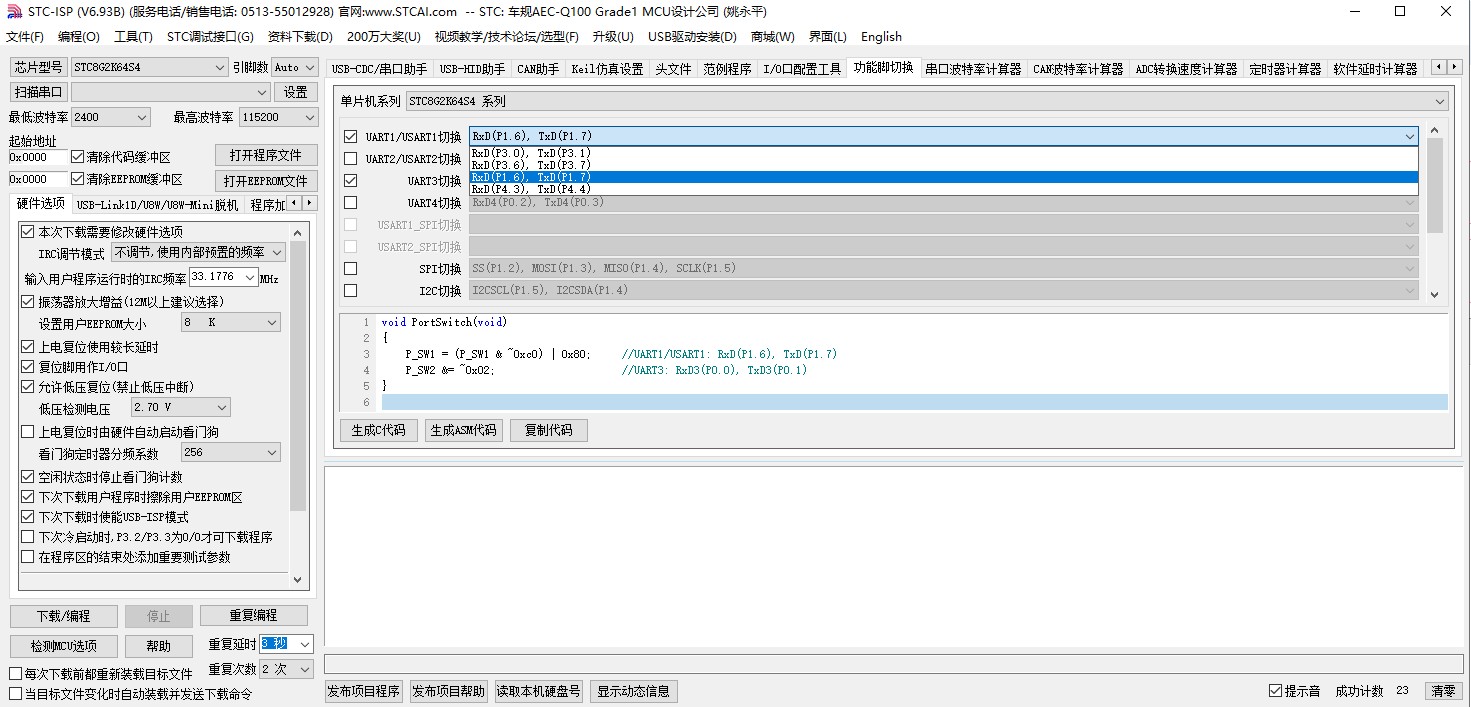Image resolution: width=1471 pixels, height=707 pixels.
Task: Click the 起始地址 0x0000 code address field
Action: pyautogui.click(x=38, y=157)
